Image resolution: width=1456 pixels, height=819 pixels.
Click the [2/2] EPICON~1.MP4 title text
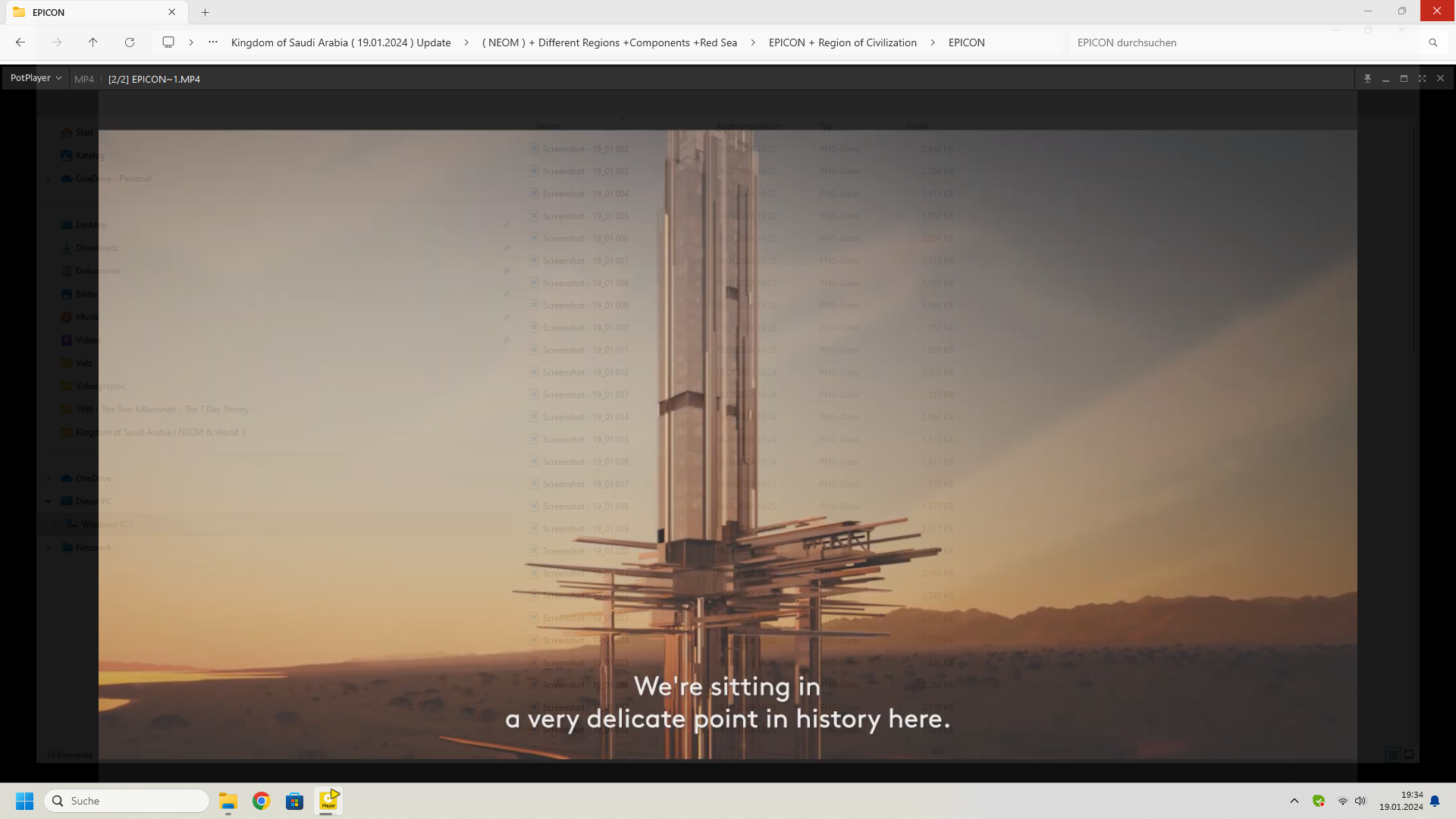(154, 79)
